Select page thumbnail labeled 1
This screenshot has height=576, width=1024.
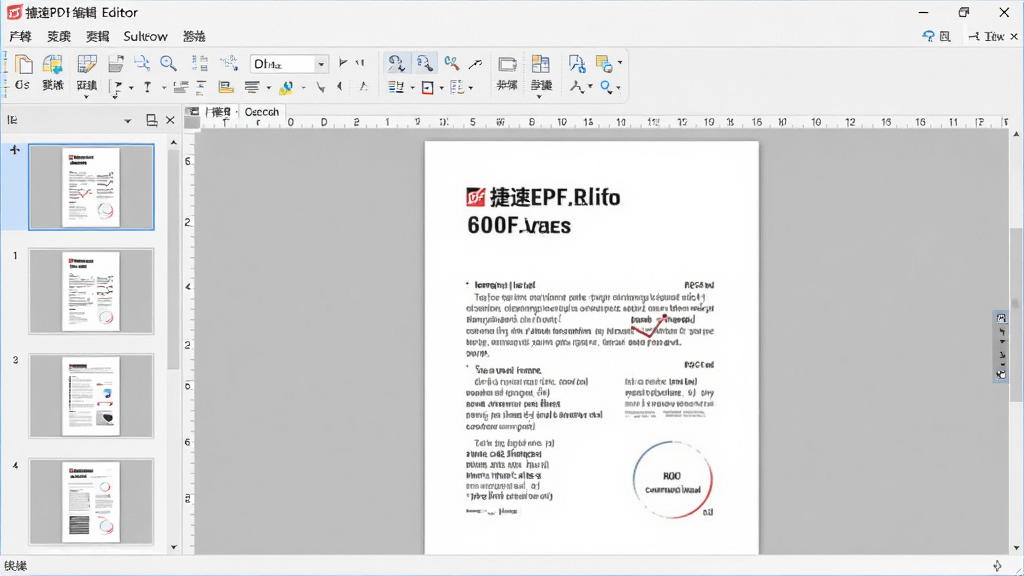click(91, 291)
